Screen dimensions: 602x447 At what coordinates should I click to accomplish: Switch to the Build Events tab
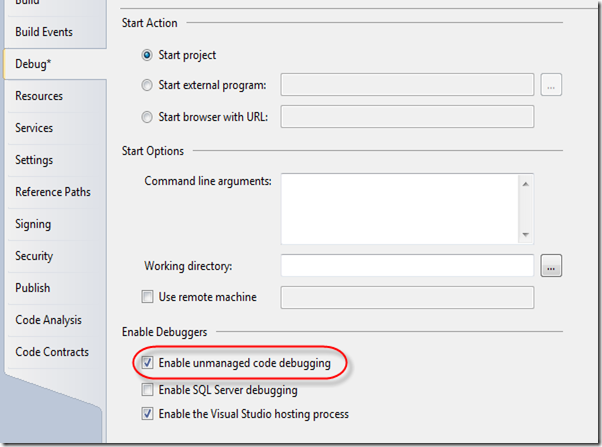(44, 32)
